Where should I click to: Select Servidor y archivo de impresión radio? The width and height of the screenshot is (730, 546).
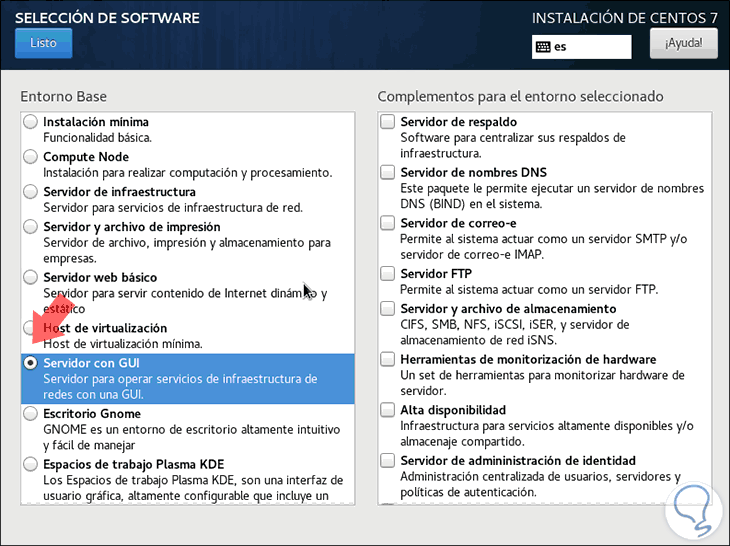point(31,227)
